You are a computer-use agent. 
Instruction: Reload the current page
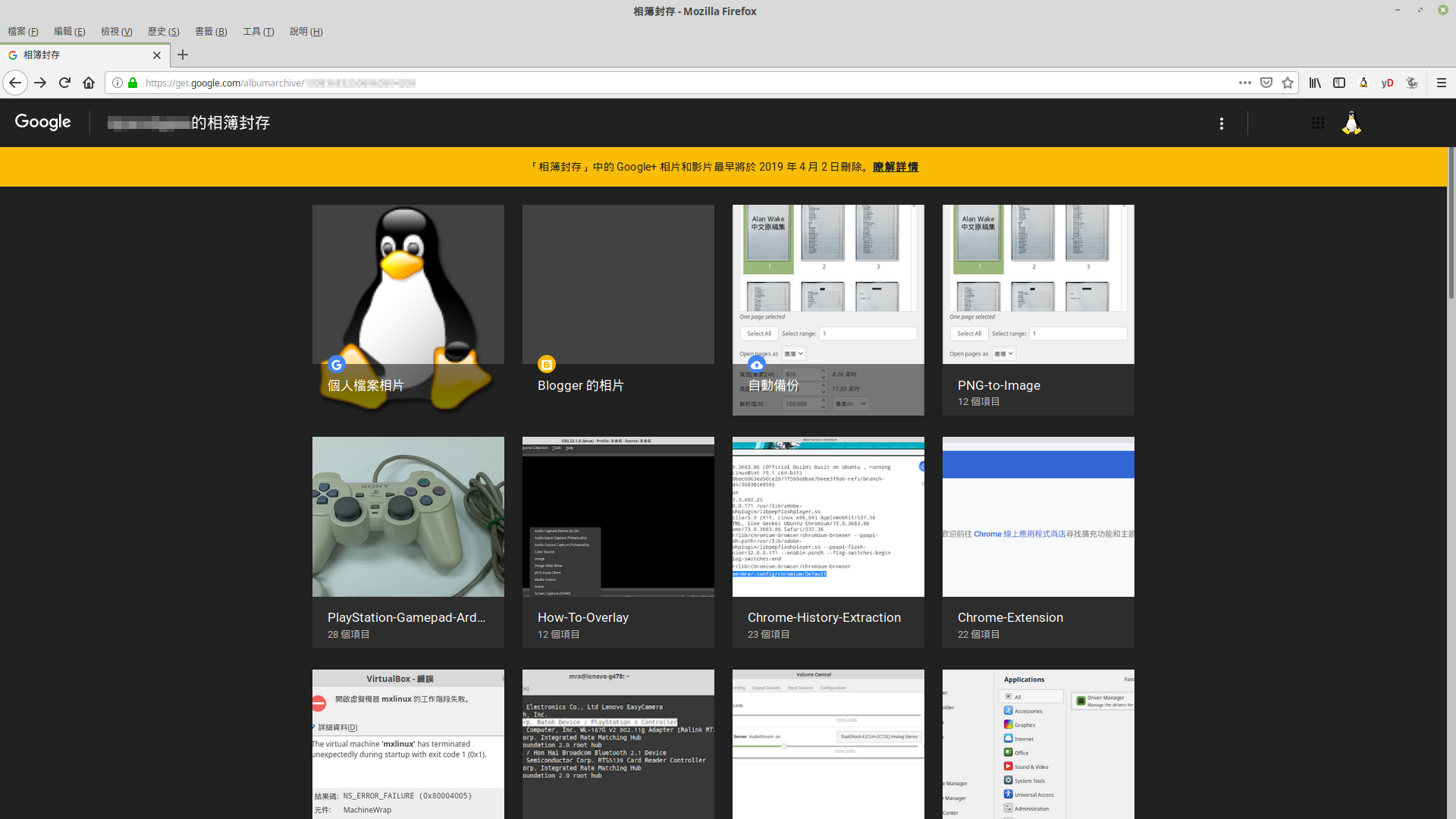tap(64, 83)
